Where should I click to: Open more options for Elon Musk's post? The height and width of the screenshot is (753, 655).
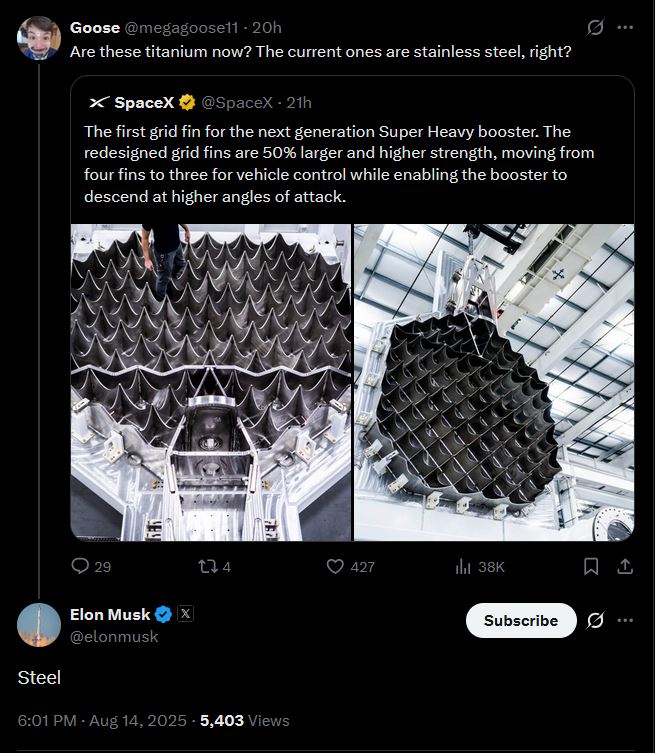coord(626,620)
